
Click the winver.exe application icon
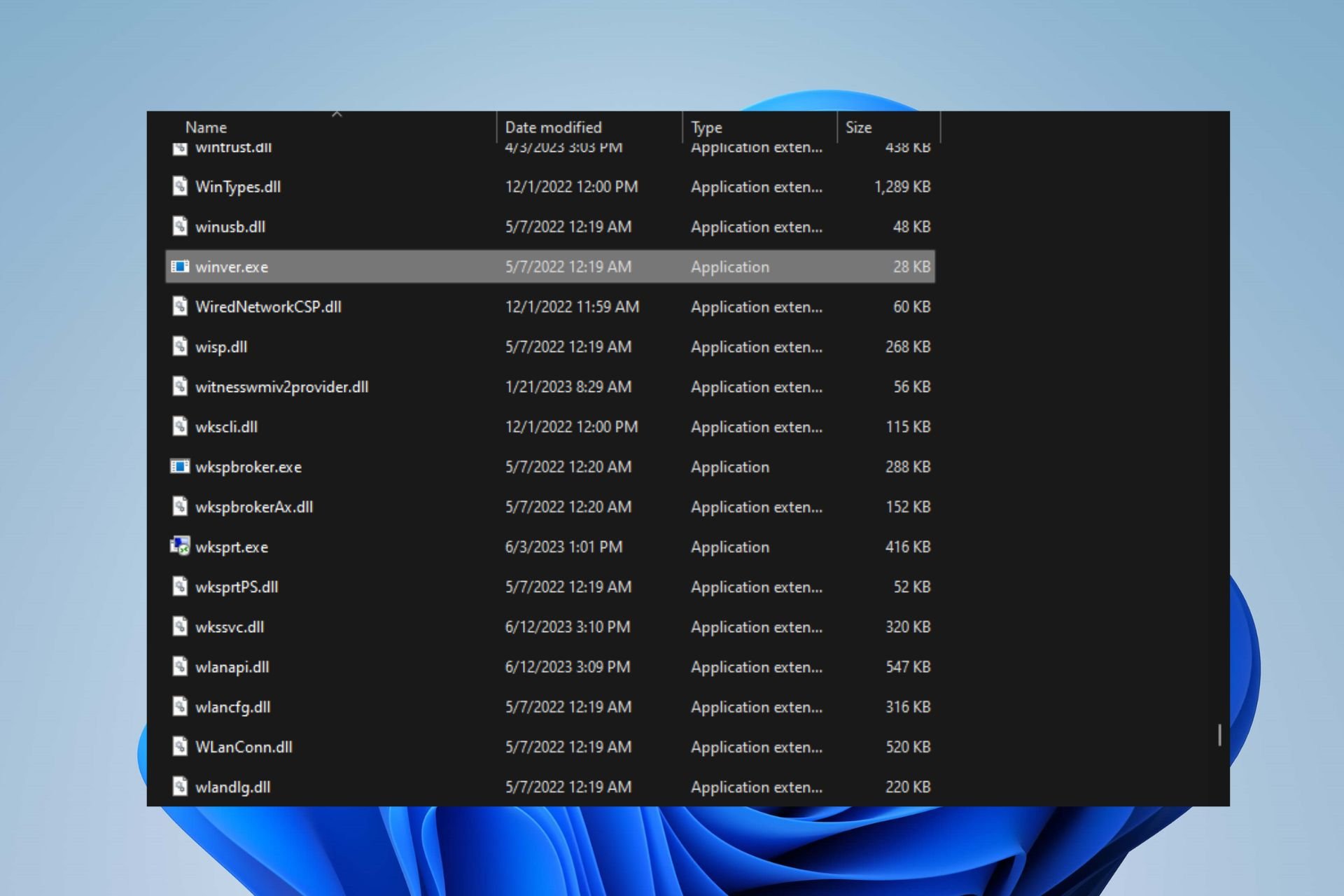[x=180, y=267]
